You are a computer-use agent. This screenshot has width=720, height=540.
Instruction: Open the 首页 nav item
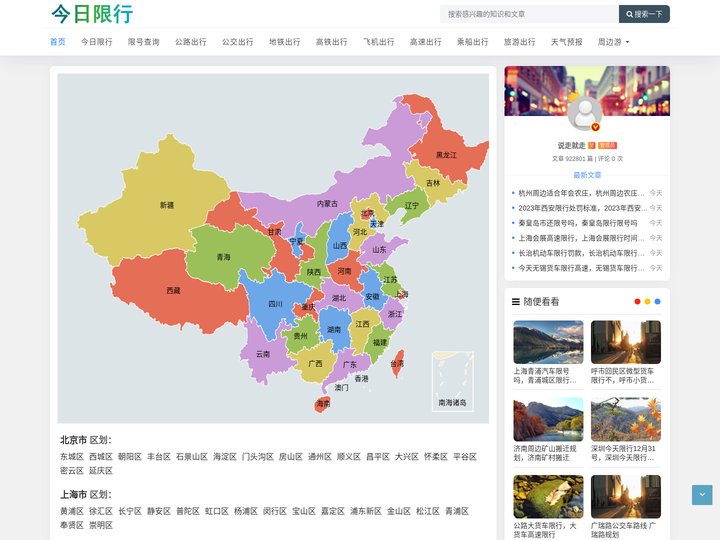[58, 42]
